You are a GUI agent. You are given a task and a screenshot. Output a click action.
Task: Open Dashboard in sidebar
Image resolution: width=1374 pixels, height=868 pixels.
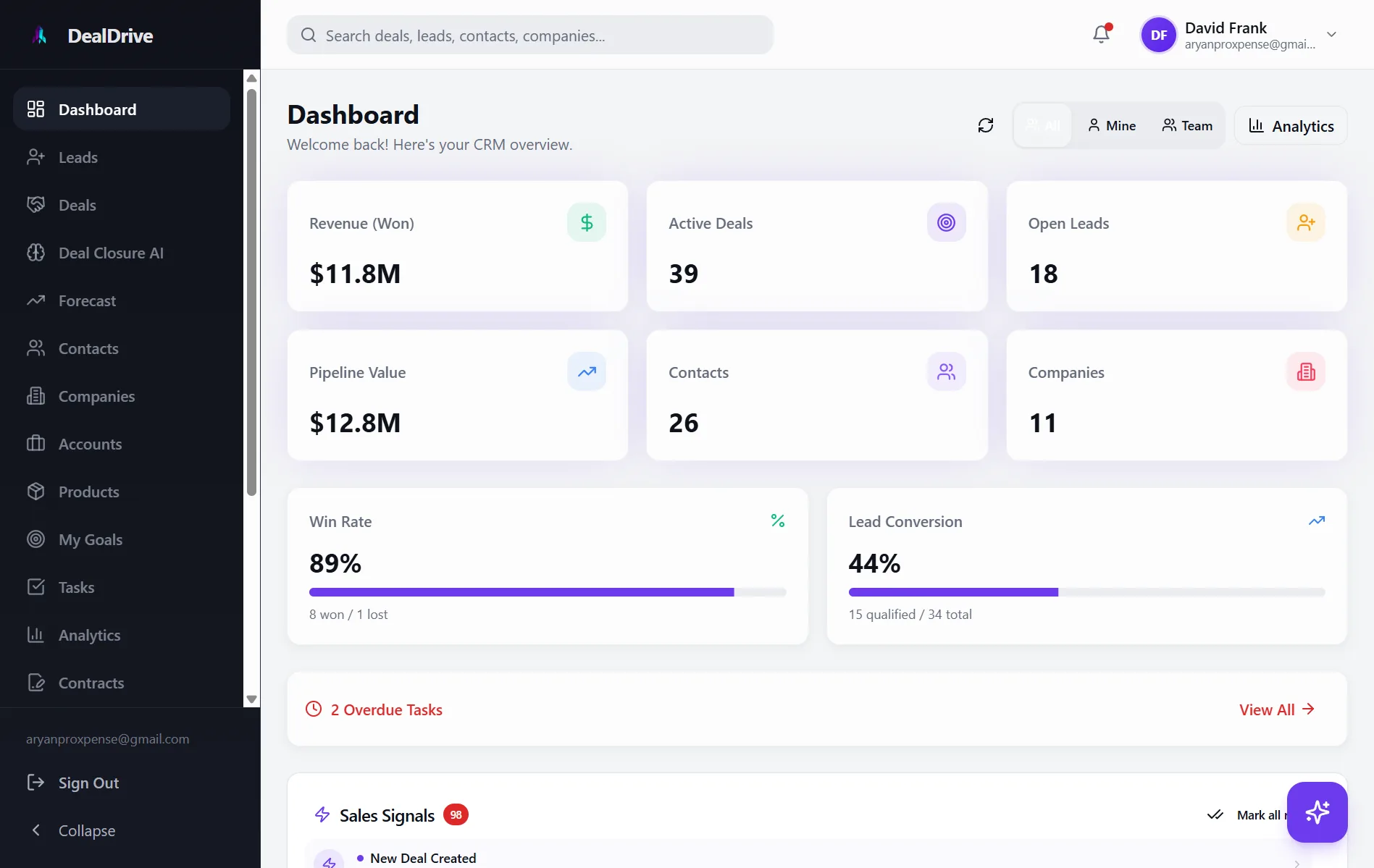[x=122, y=109]
